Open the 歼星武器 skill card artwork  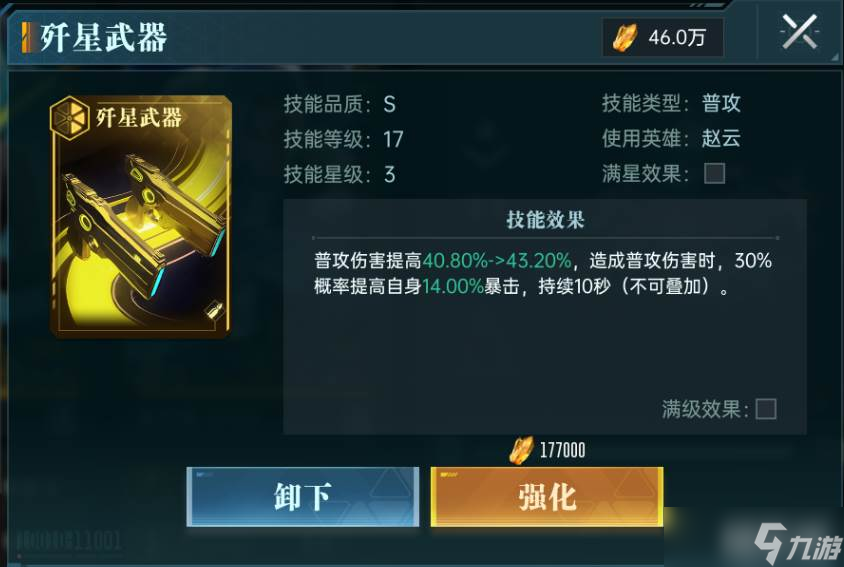pos(141,216)
